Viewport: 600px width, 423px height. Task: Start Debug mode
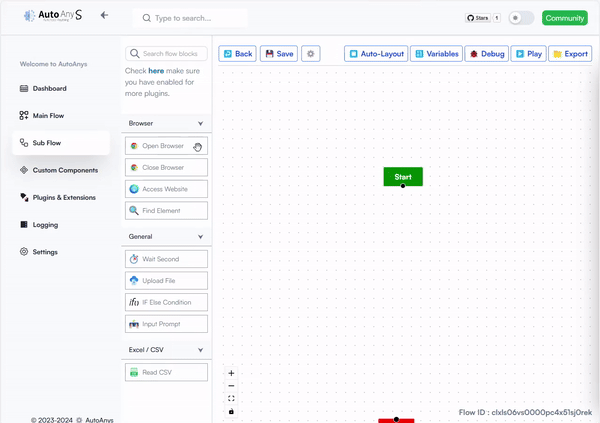(487, 54)
